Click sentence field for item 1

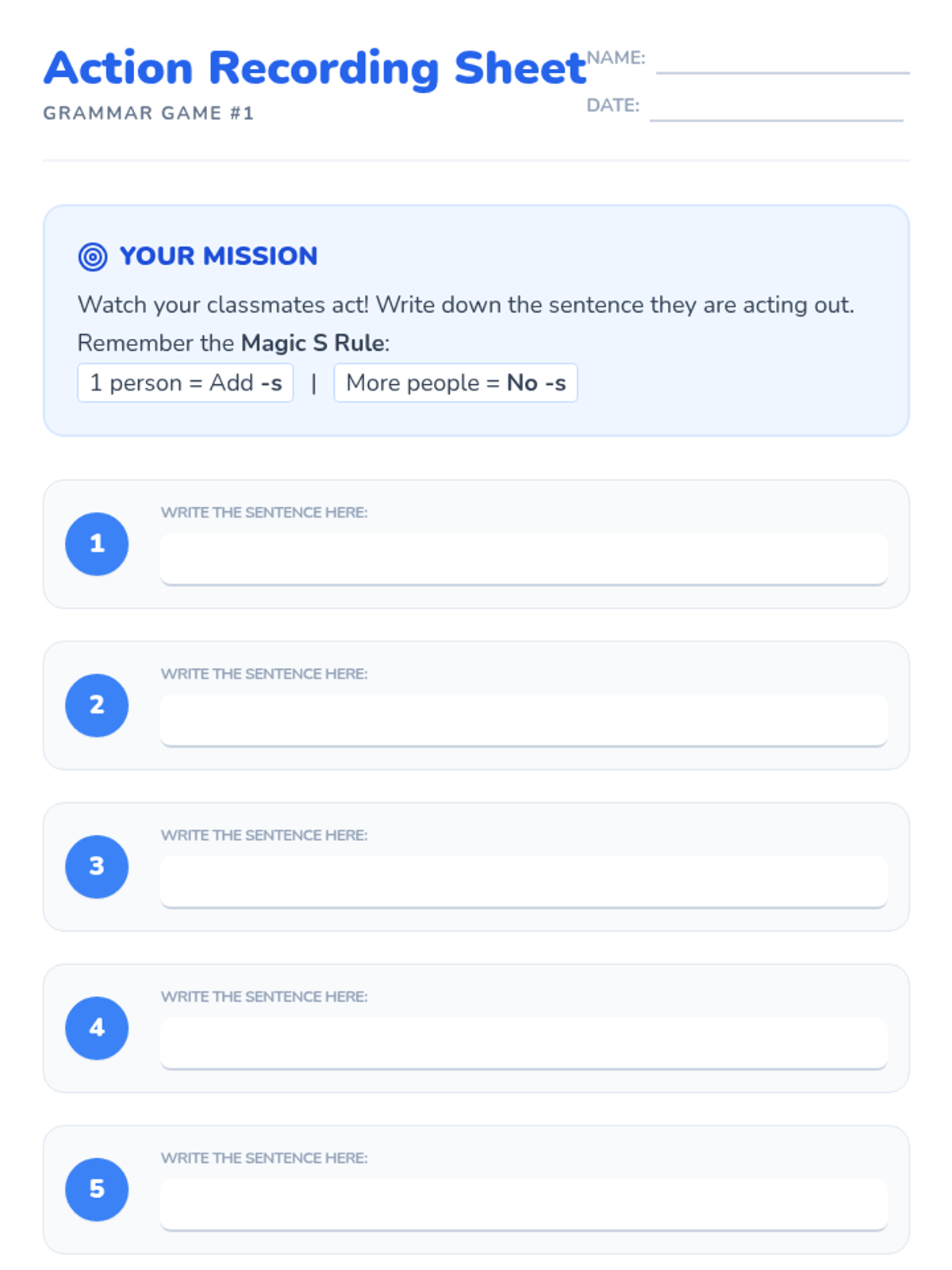pos(524,559)
